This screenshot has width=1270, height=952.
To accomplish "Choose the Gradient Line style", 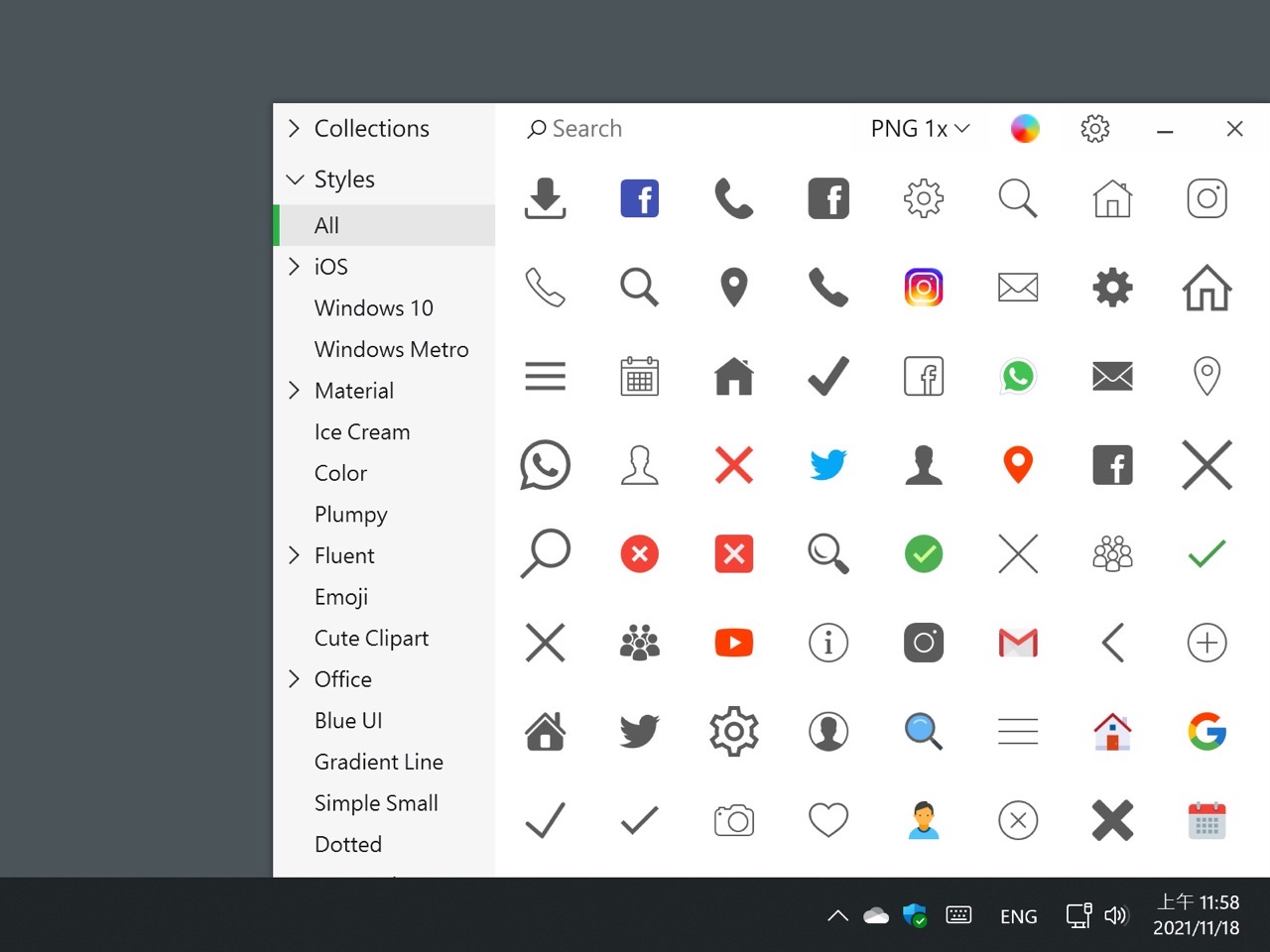I will coord(379,762).
